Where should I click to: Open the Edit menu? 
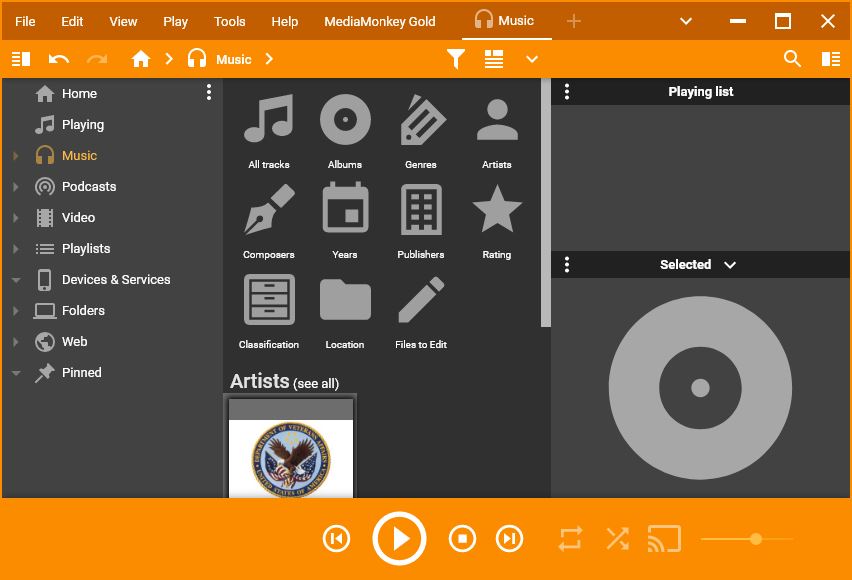(x=72, y=21)
